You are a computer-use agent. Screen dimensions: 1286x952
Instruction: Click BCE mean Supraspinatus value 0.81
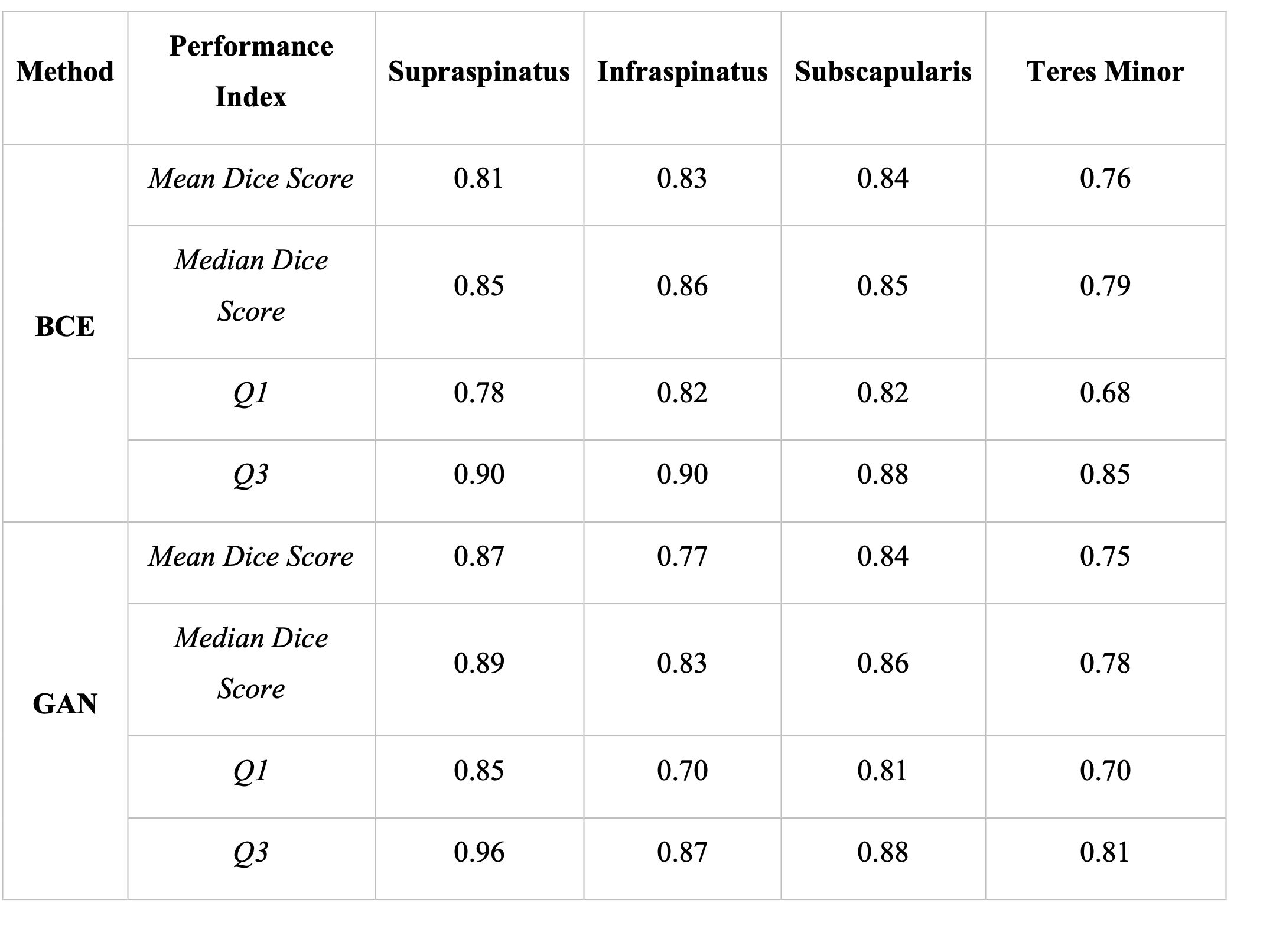coord(478,178)
